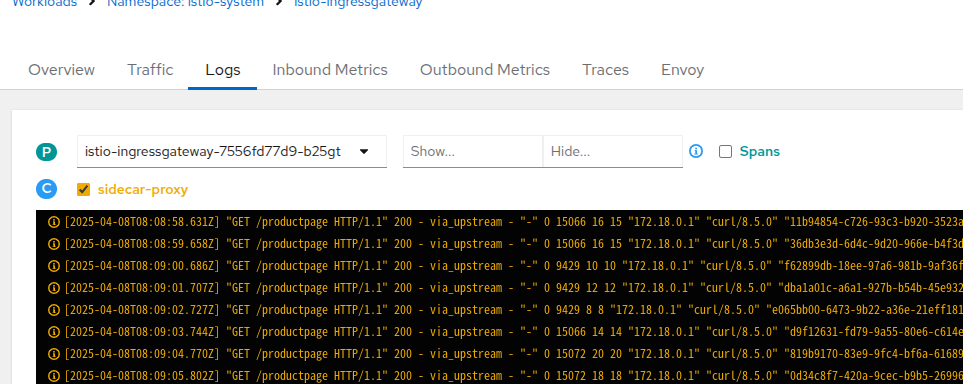
Task: Click info icon on the 08:08:59.658Z log line
Action: point(54,244)
